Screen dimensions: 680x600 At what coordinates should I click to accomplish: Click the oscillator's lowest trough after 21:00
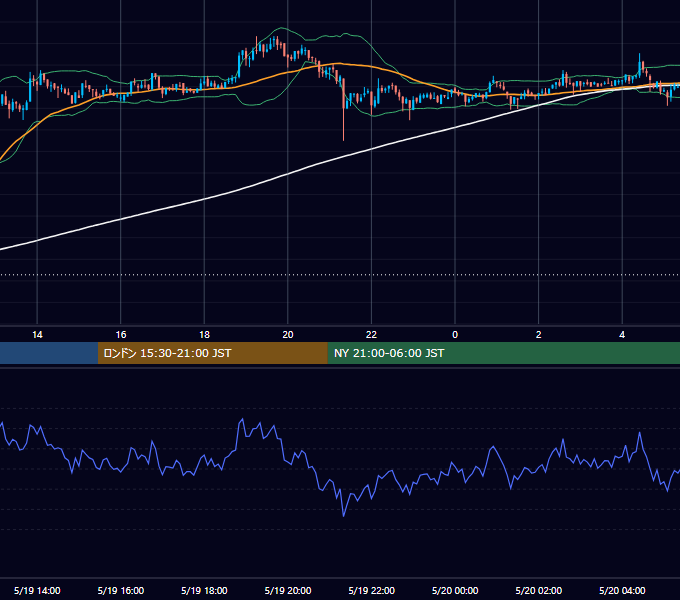(x=343, y=515)
